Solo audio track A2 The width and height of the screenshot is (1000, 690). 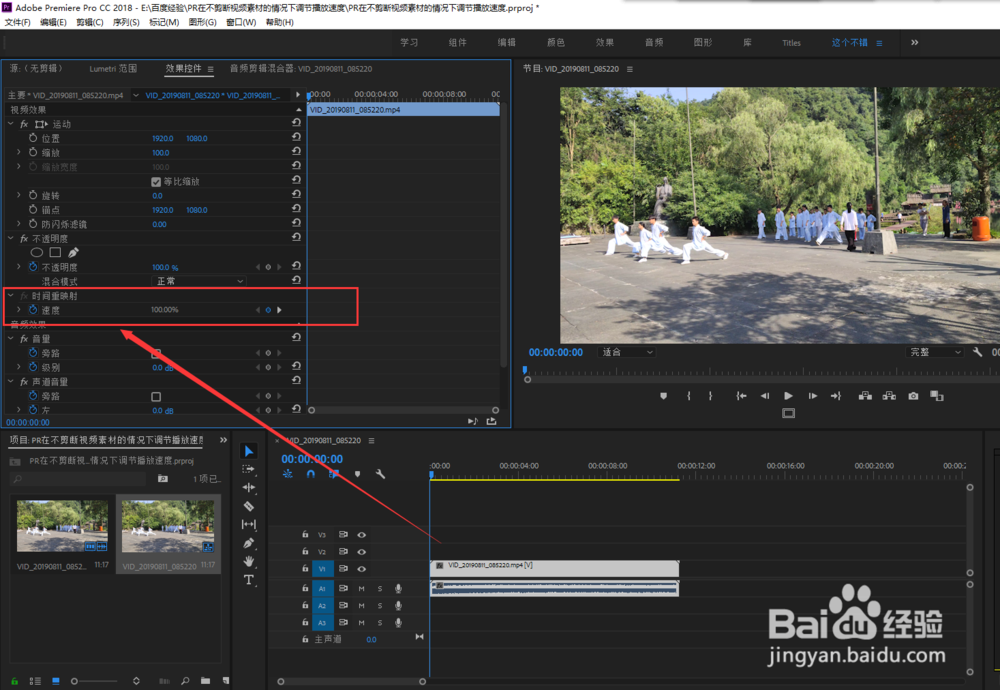pos(380,606)
